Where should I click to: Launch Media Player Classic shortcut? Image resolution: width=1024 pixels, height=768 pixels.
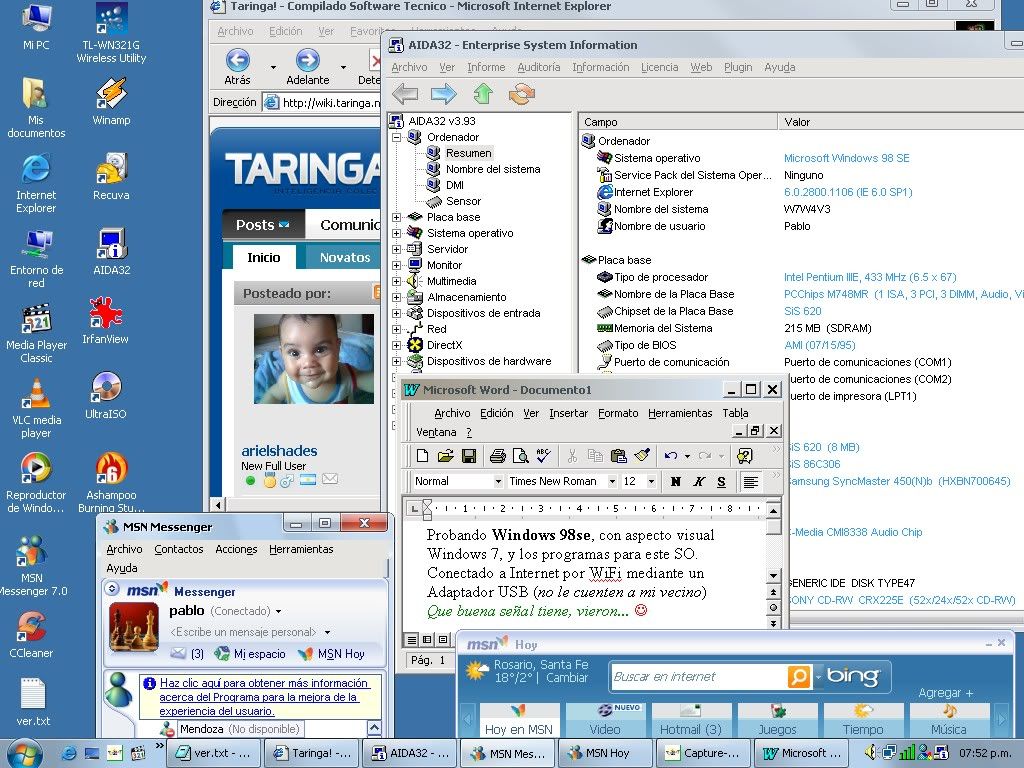37,333
